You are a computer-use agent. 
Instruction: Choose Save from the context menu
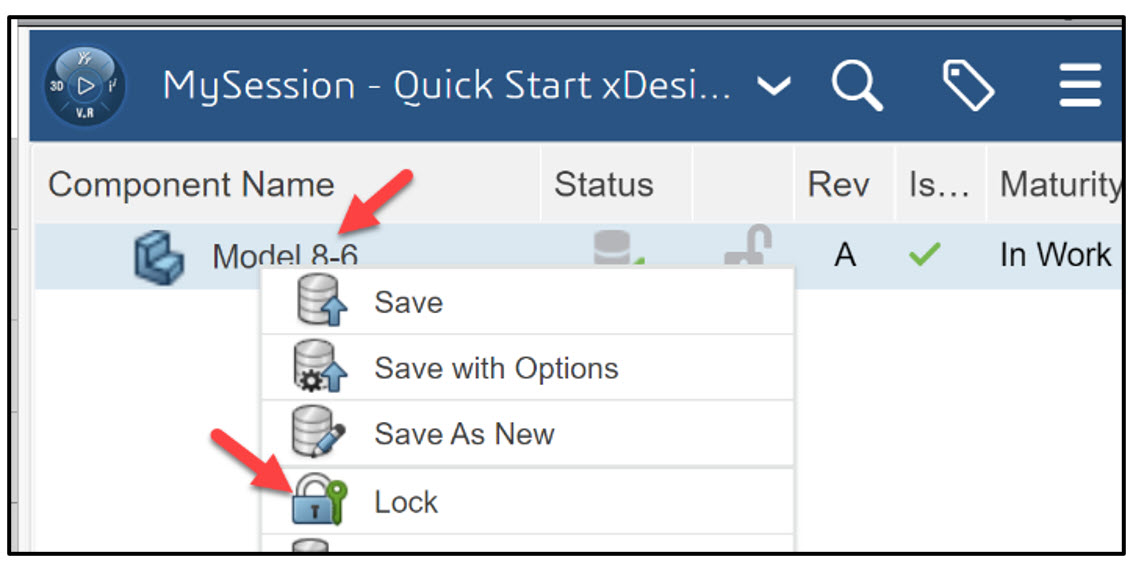pyautogui.click(x=408, y=302)
